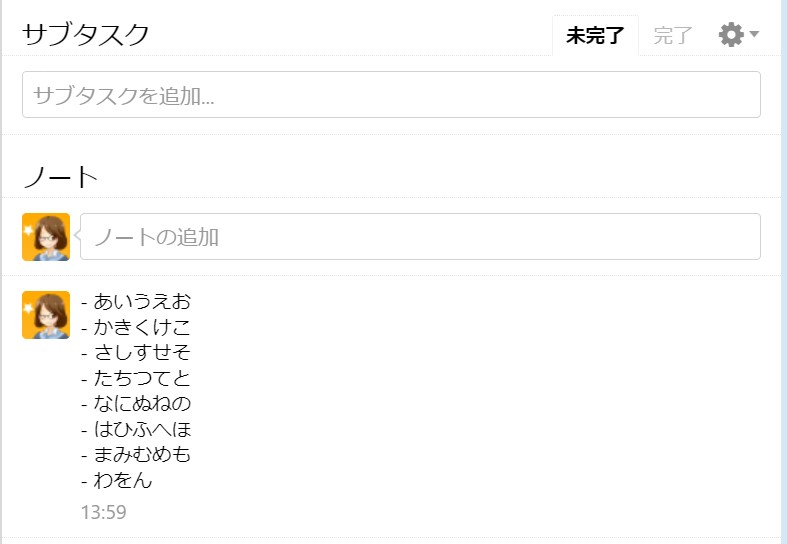This screenshot has width=787, height=544.
Task: Click the note line なにぬねの
Action: 136,404
